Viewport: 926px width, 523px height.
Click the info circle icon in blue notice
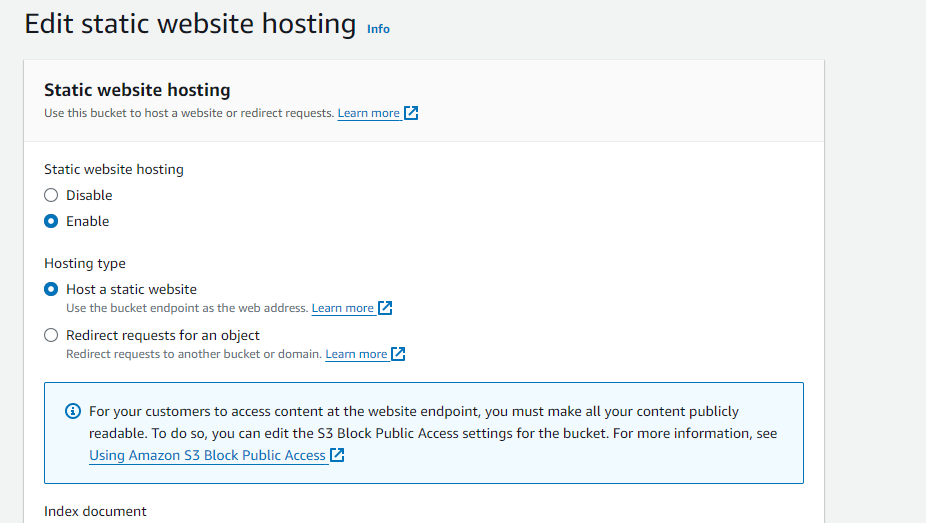click(73, 411)
